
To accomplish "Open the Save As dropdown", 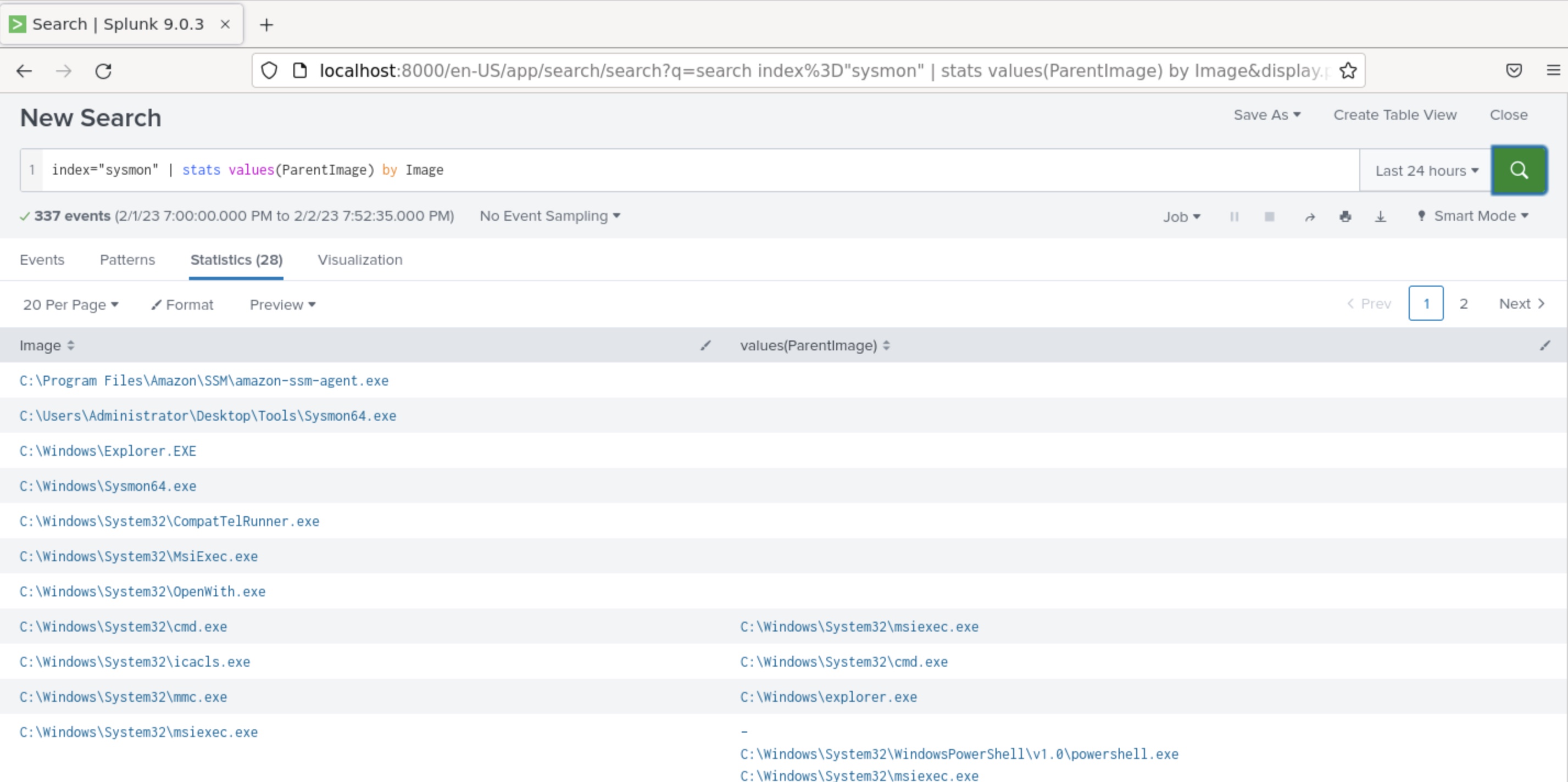I will click(1267, 115).
